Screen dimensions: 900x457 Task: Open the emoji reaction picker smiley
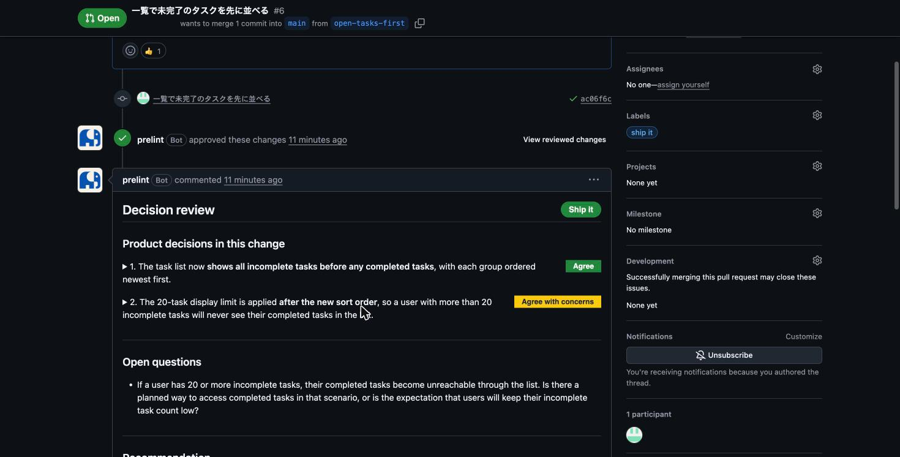click(130, 51)
